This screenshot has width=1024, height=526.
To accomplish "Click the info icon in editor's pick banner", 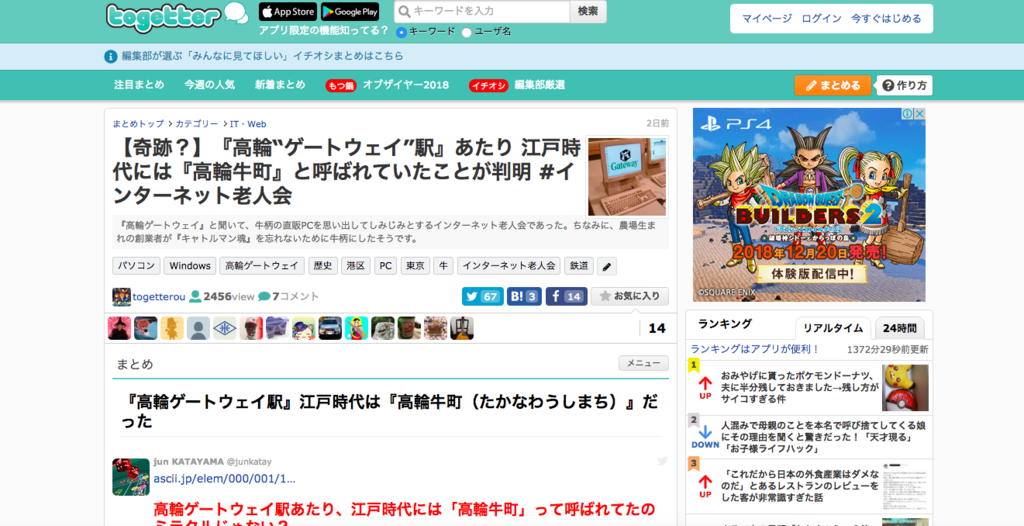I will pos(110,57).
